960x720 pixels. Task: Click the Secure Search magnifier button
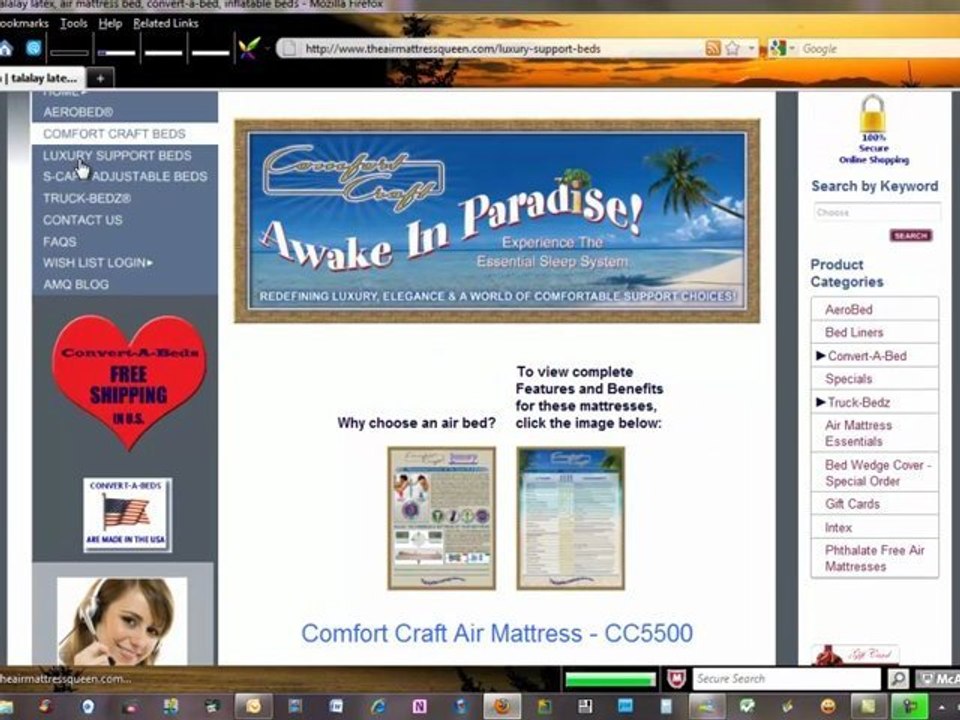click(898, 679)
